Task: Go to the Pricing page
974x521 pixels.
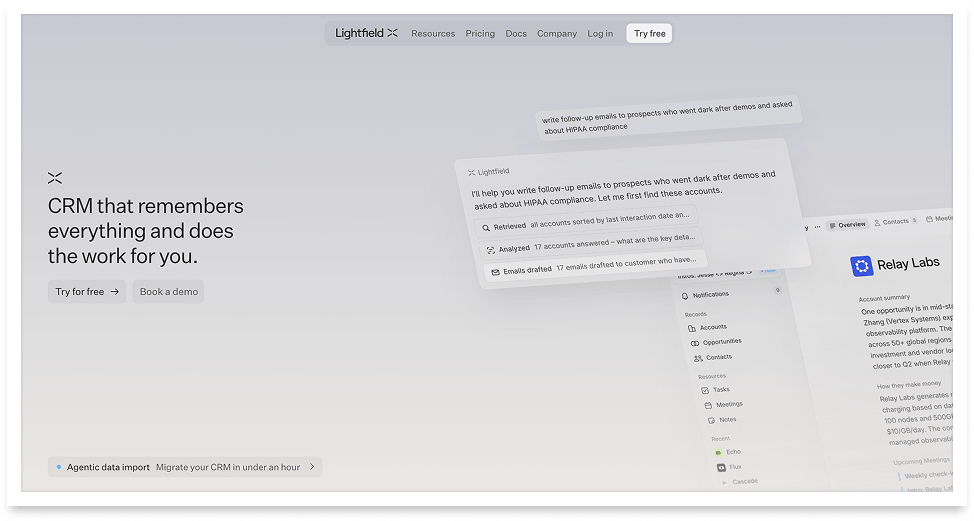Action: (480, 34)
